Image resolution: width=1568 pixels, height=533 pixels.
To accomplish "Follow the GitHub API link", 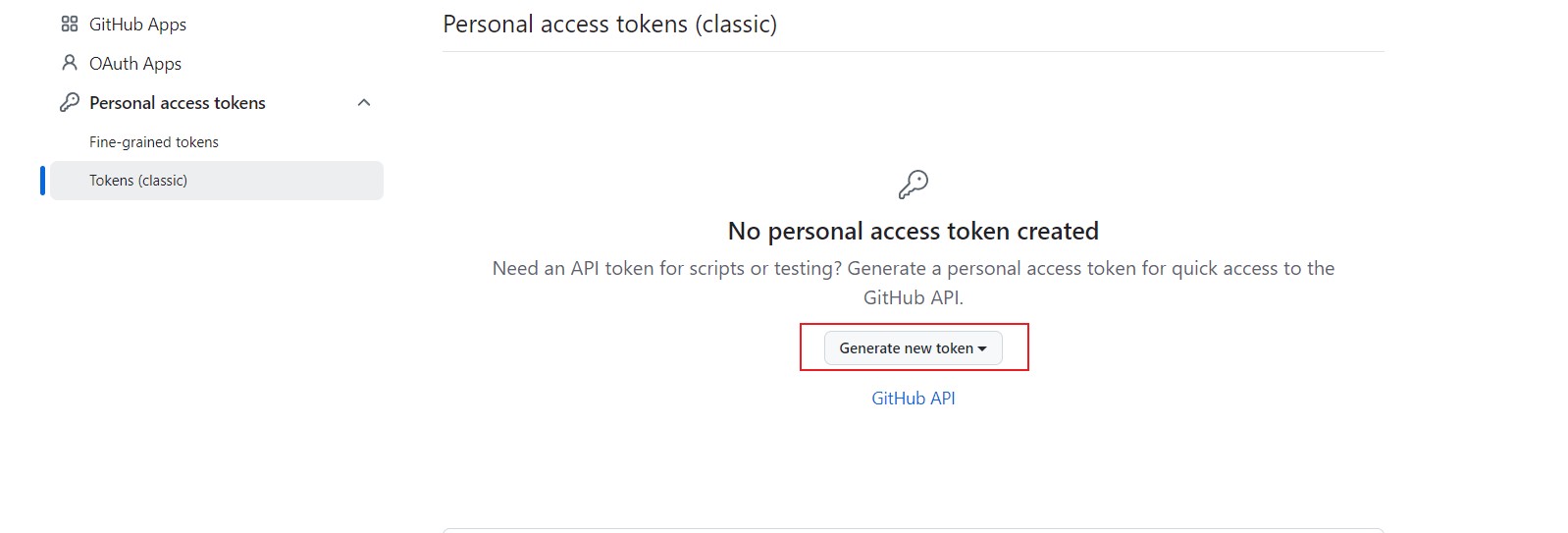I will (x=914, y=399).
